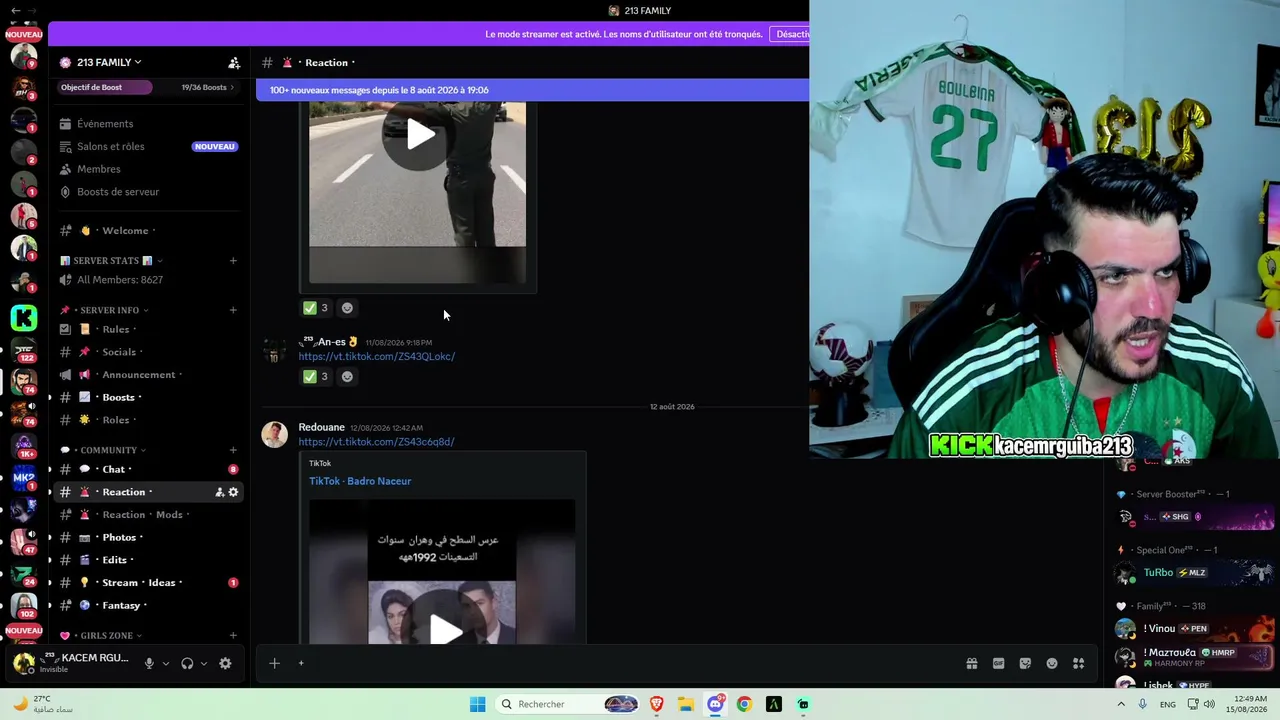Open the Chat channel

point(114,469)
